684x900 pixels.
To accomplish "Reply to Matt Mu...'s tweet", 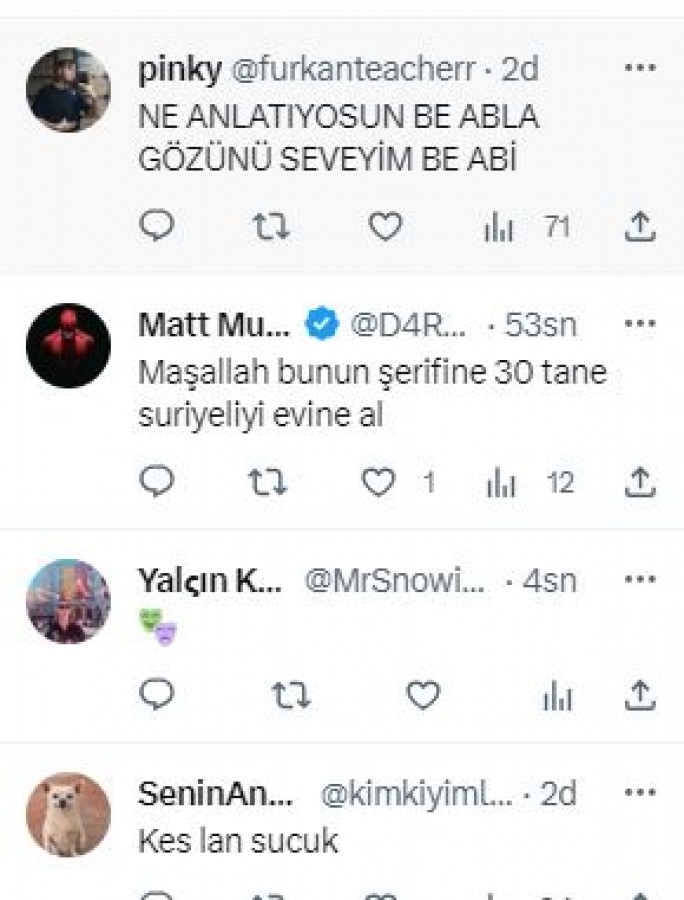I will pos(156,483).
